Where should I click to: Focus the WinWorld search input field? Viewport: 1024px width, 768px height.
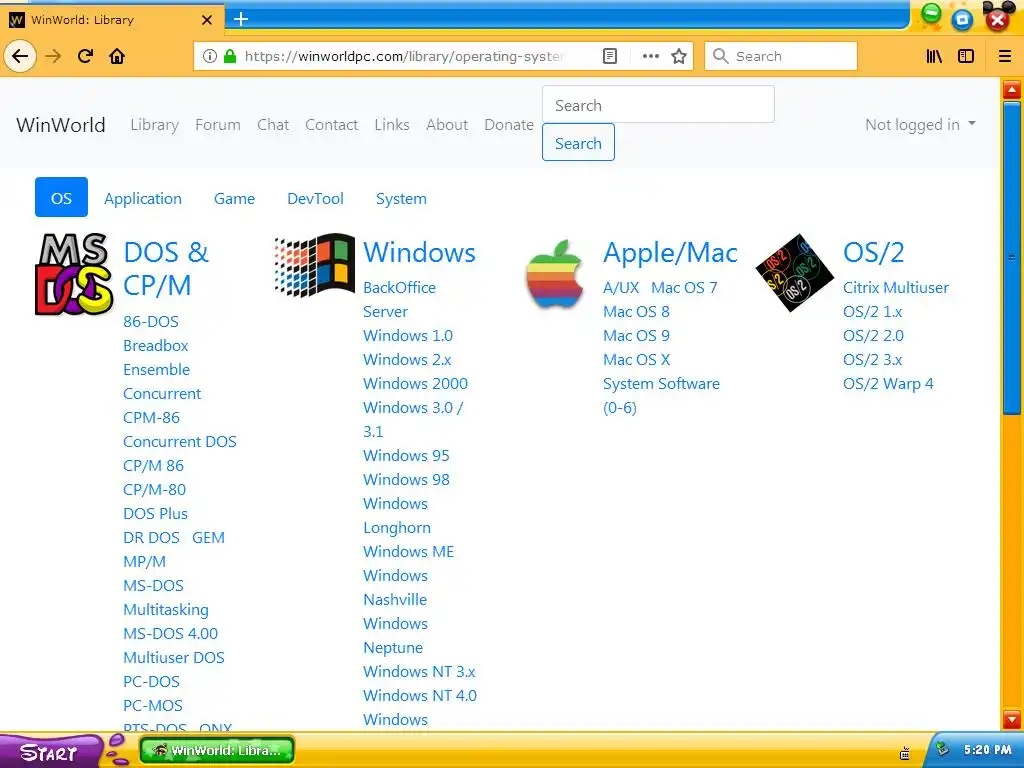pyautogui.click(x=658, y=104)
